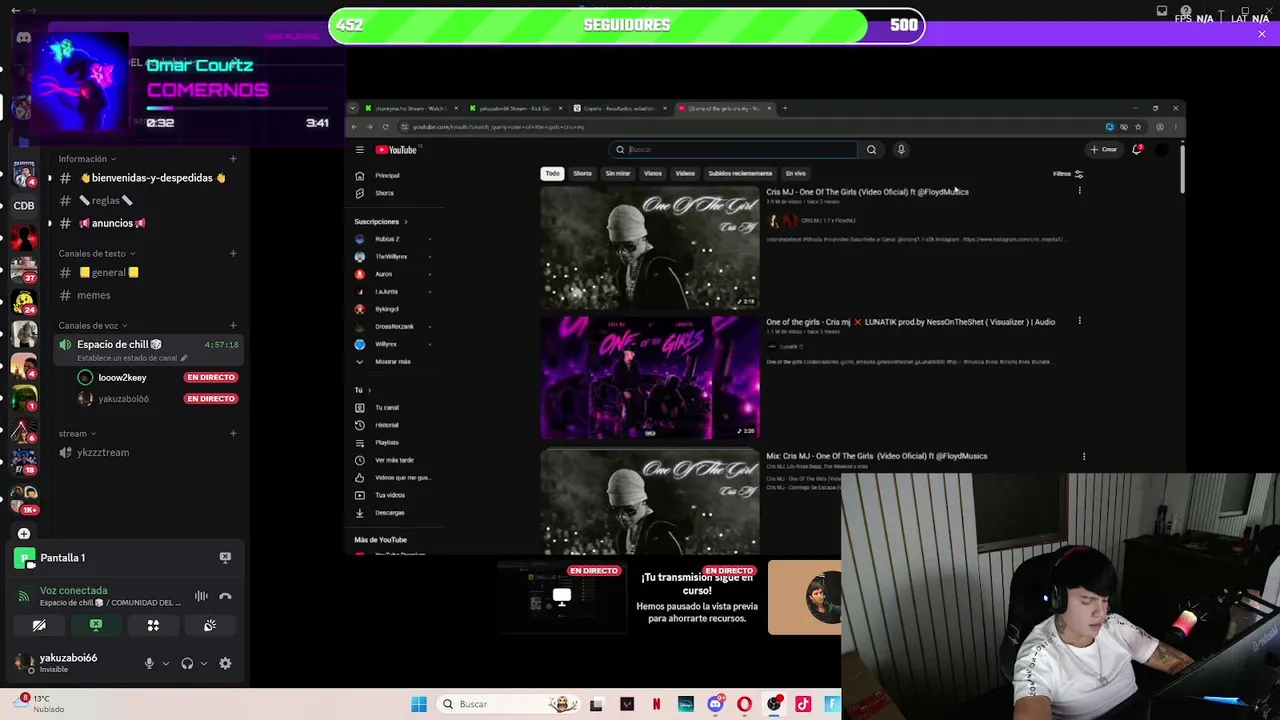
Task: Open the CDB server
Action: 24,206
